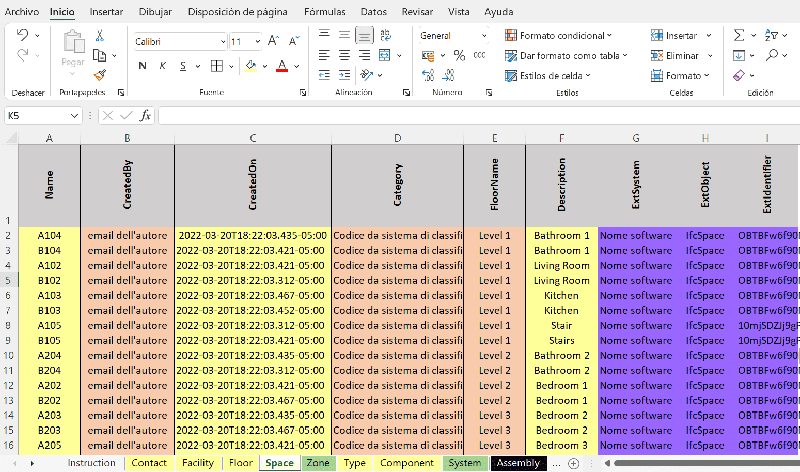Screen dimensions: 800x472
Task: Open the Fórmulas ribbon tab
Action: coord(324,12)
